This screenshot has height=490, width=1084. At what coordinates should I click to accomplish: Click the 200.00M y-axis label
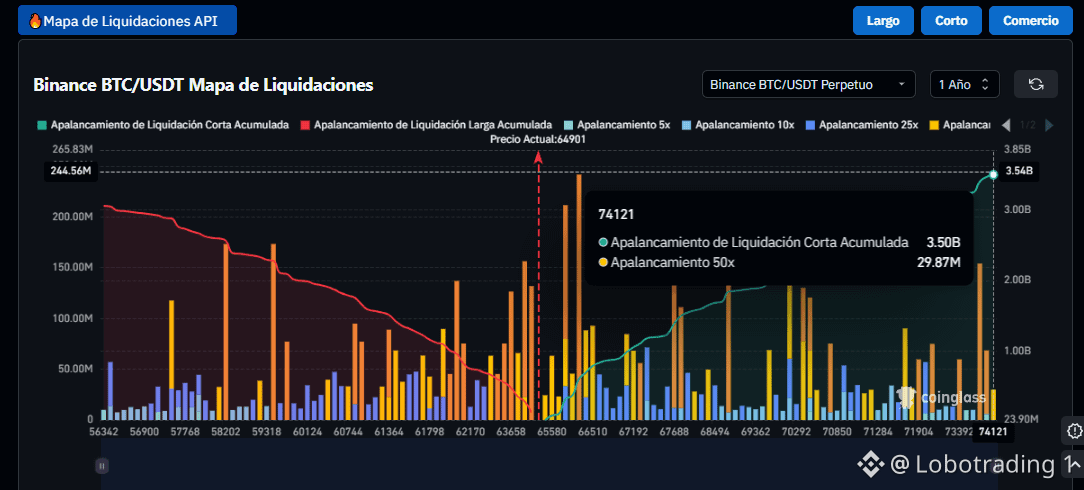pyautogui.click(x=73, y=216)
